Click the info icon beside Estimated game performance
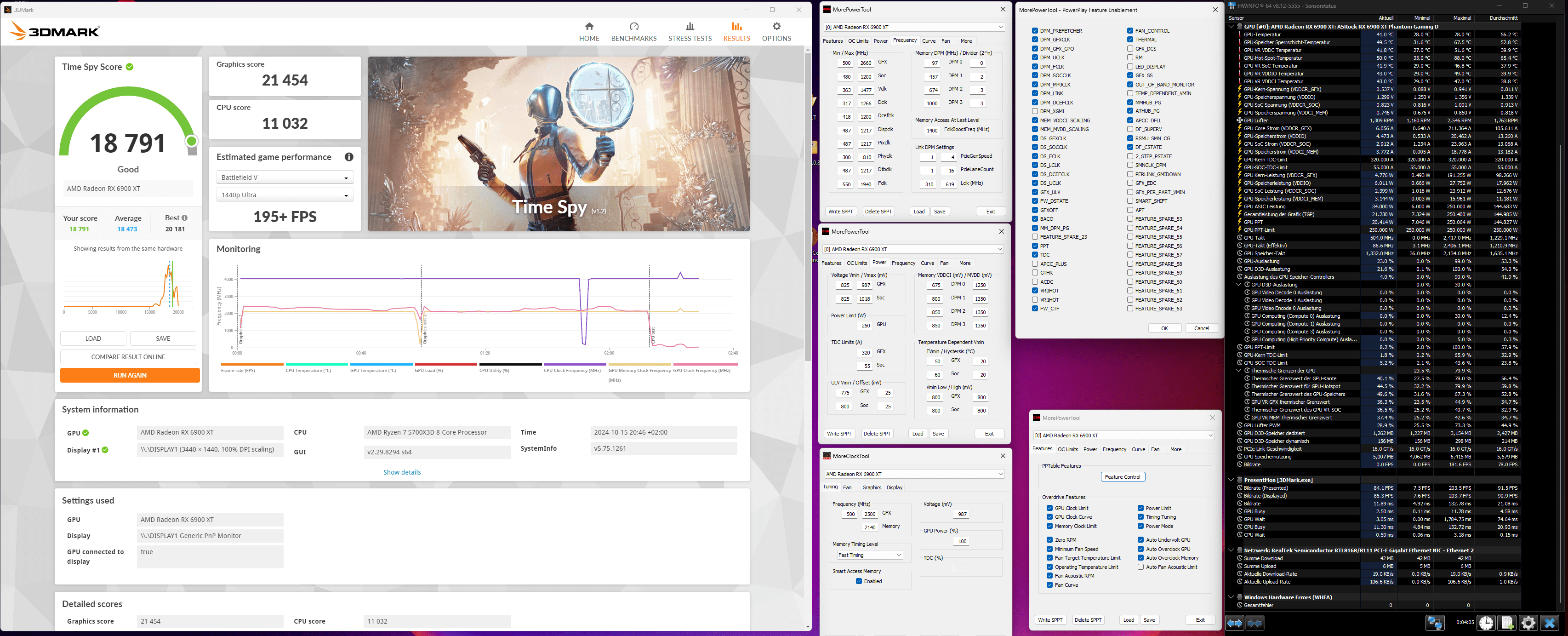Image resolution: width=1568 pixels, height=636 pixels. pos(349,156)
